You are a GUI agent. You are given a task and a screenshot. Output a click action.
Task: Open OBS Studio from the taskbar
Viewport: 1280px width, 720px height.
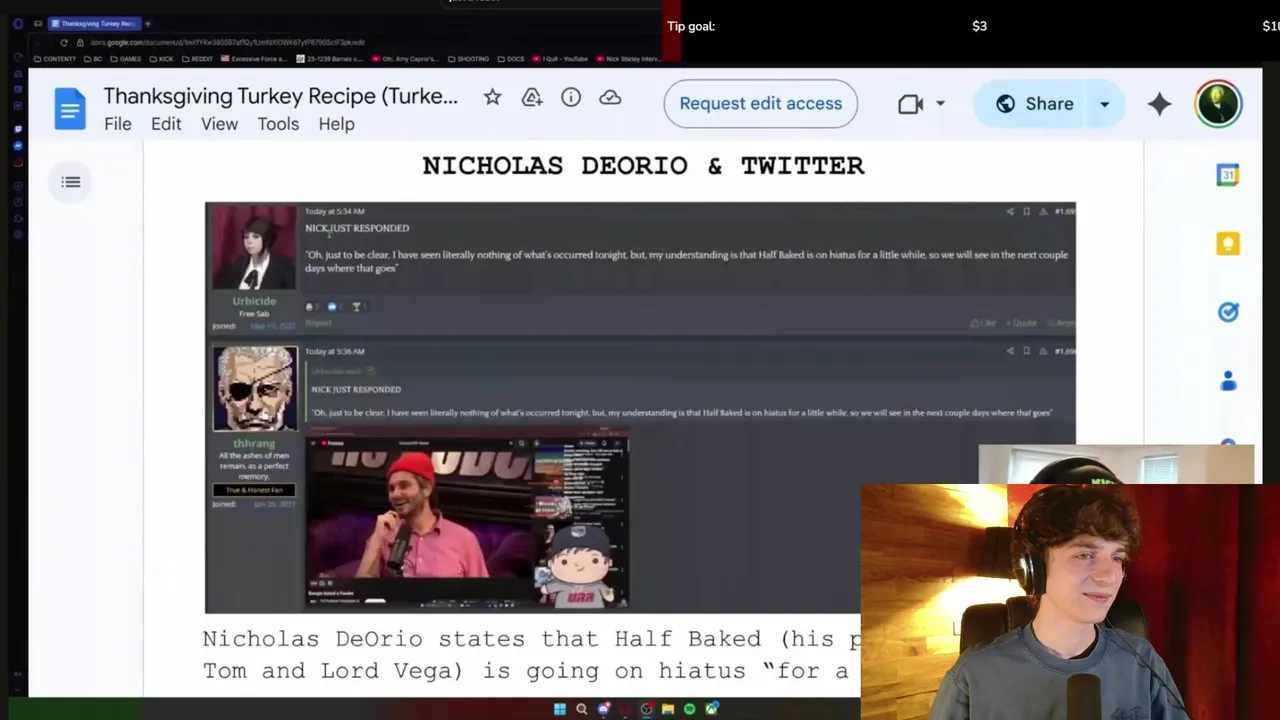(x=647, y=709)
